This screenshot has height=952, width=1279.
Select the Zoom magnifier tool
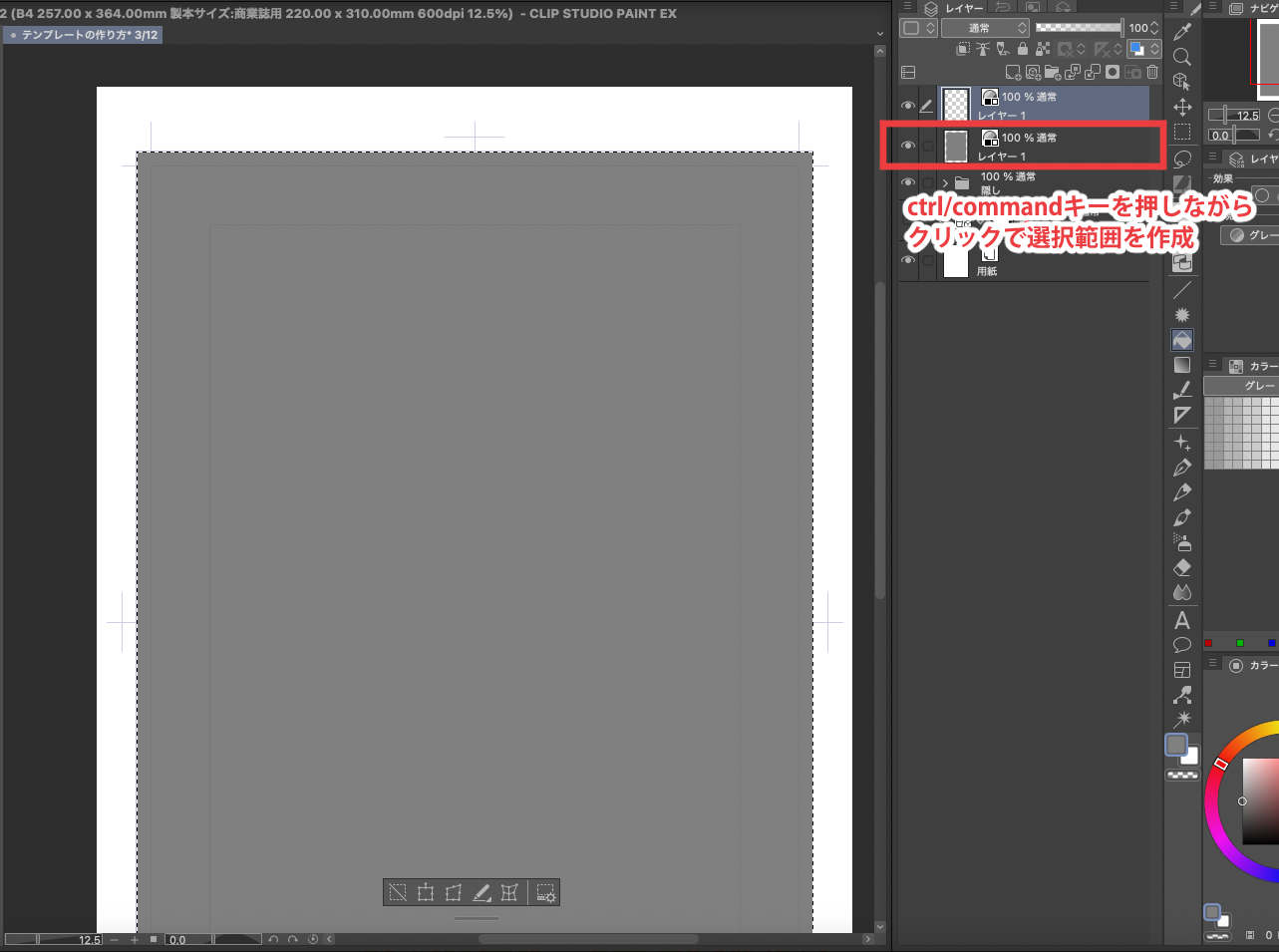[x=1182, y=57]
